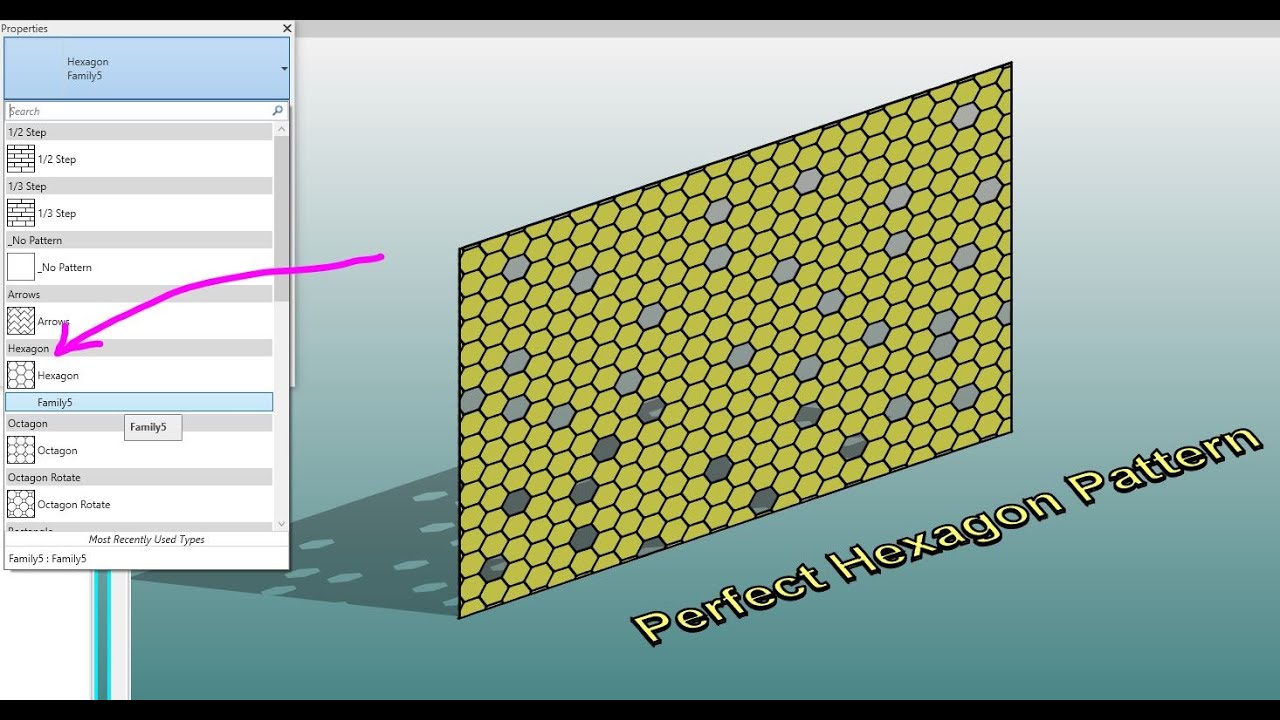Viewport: 1280px width, 720px height.
Task: Click the type list scroll up arrow
Action: pos(281,130)
